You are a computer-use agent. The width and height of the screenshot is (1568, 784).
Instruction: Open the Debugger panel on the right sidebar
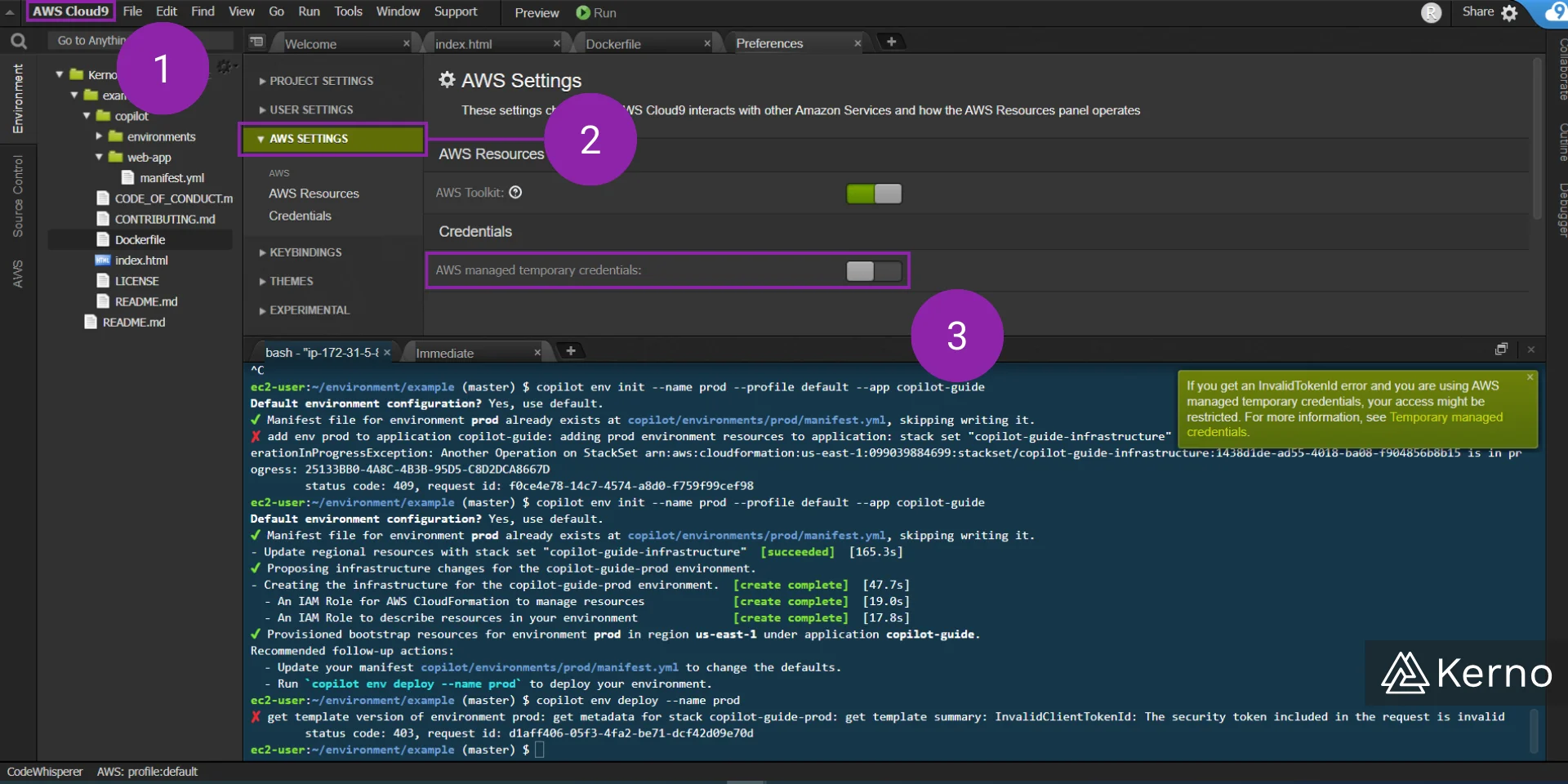[1558, 208]
